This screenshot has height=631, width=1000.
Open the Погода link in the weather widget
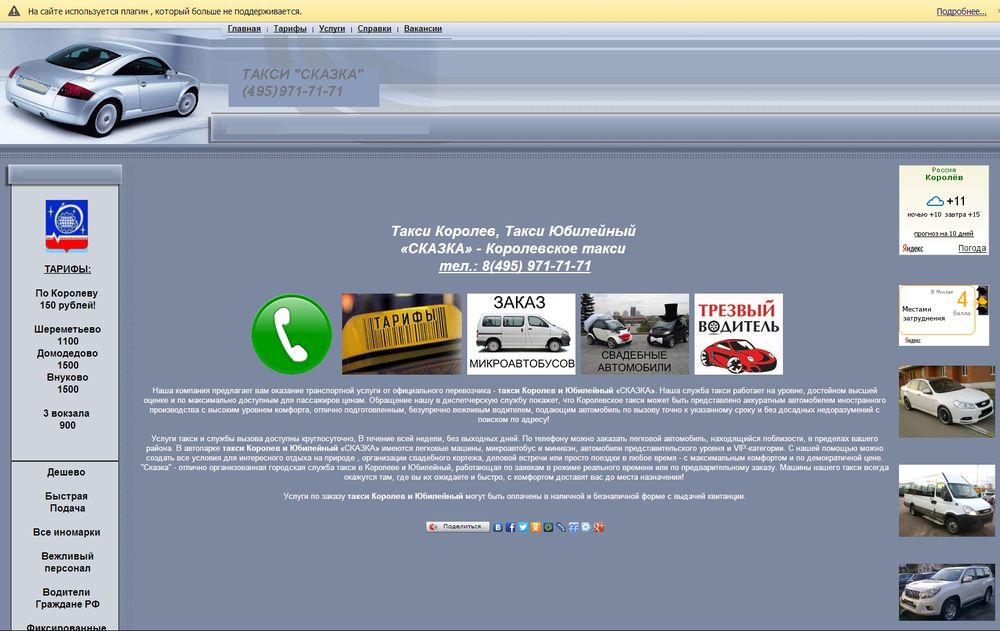pos(972,248)
